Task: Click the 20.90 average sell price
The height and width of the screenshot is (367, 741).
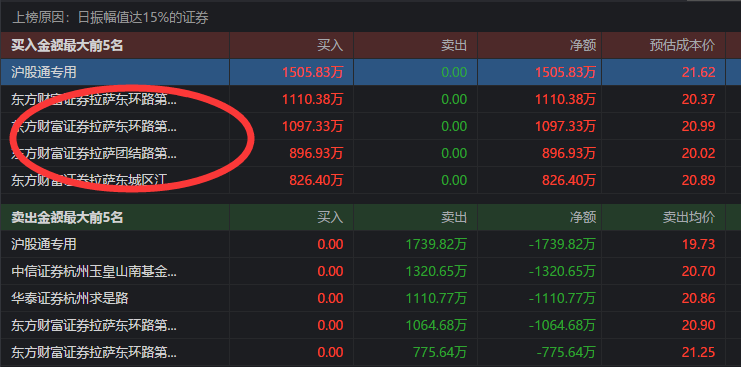Action: [x=698, y=325]
